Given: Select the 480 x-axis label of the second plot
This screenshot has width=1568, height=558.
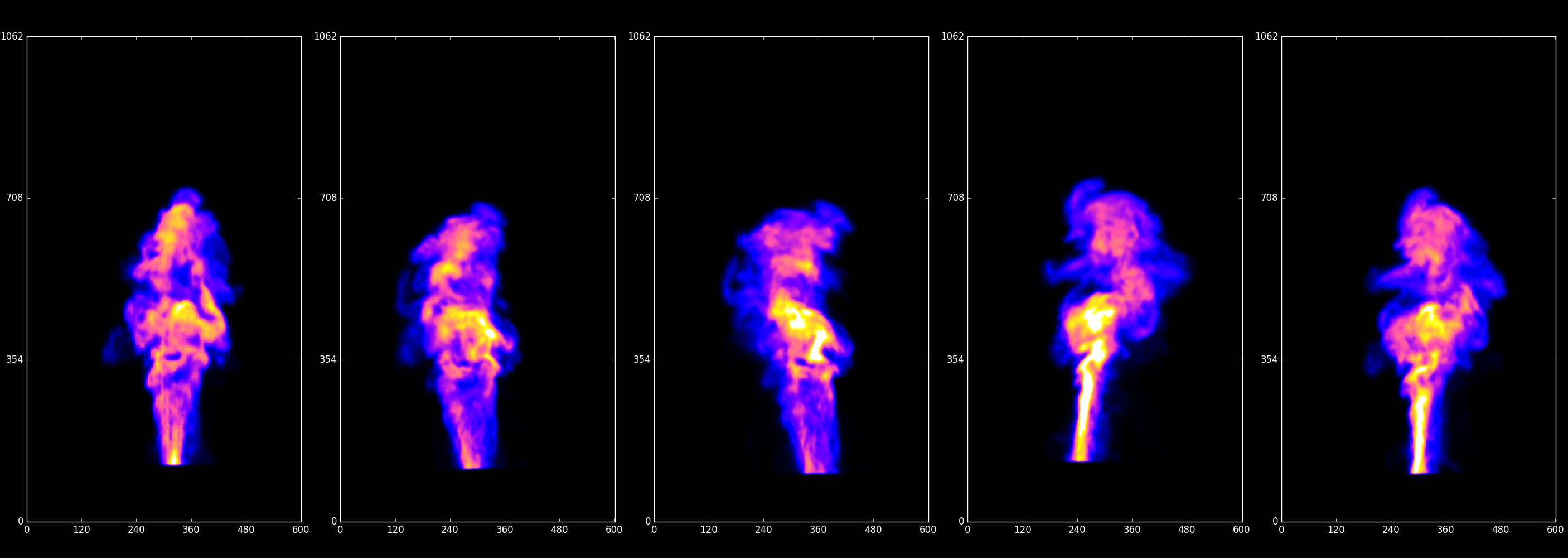Looking at the screenshot, I should pyautogui.click(x=560, y=530).
